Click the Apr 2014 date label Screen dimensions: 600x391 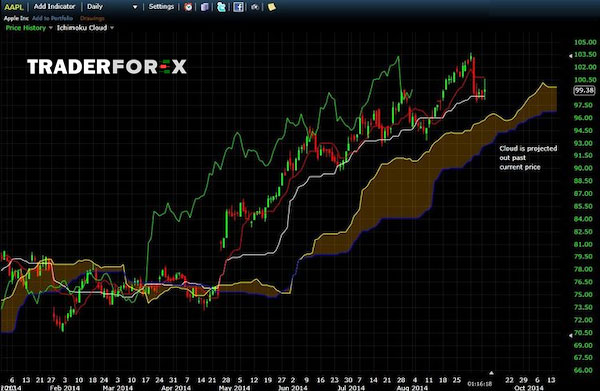click(x=176, y=388)
